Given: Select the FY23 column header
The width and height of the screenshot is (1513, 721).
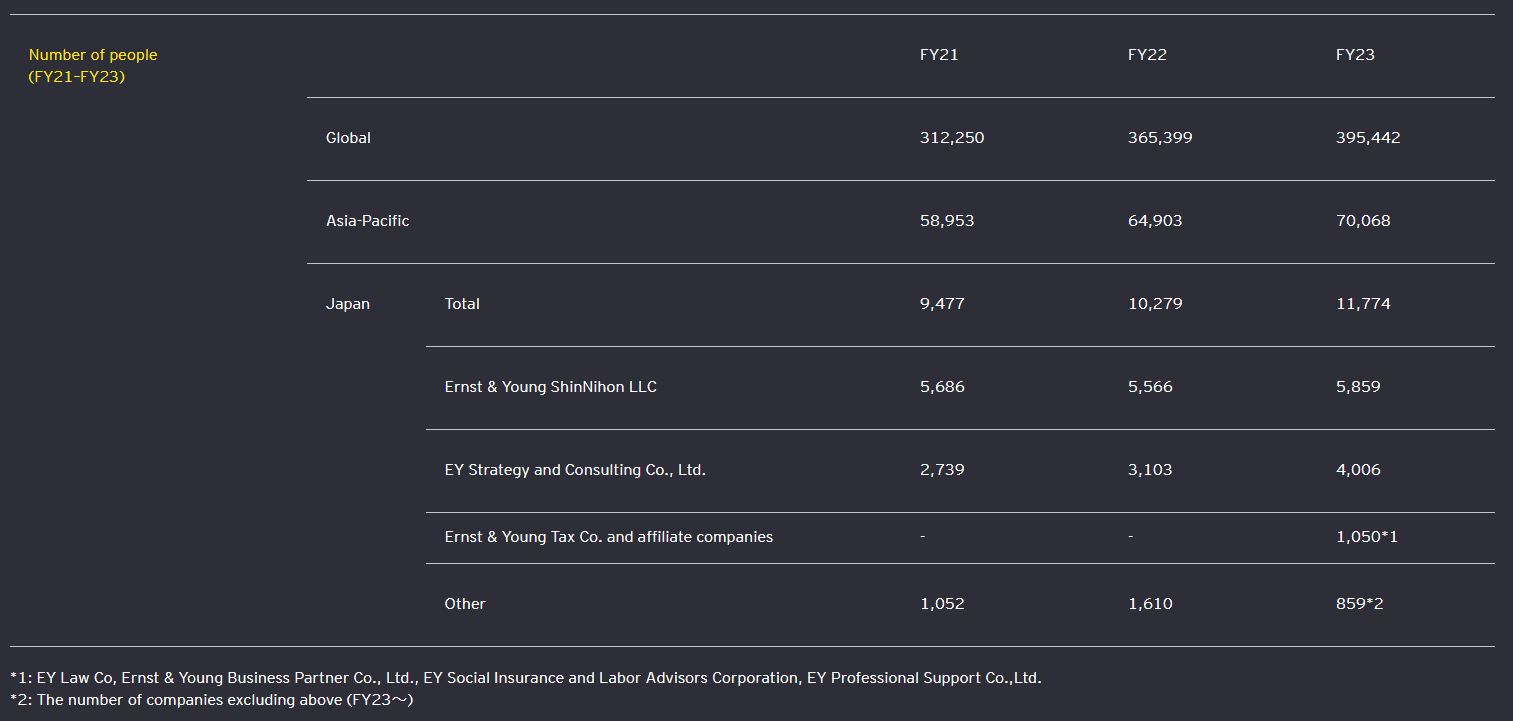Looking at the screenshot, I should click(x=1355, y=55).
